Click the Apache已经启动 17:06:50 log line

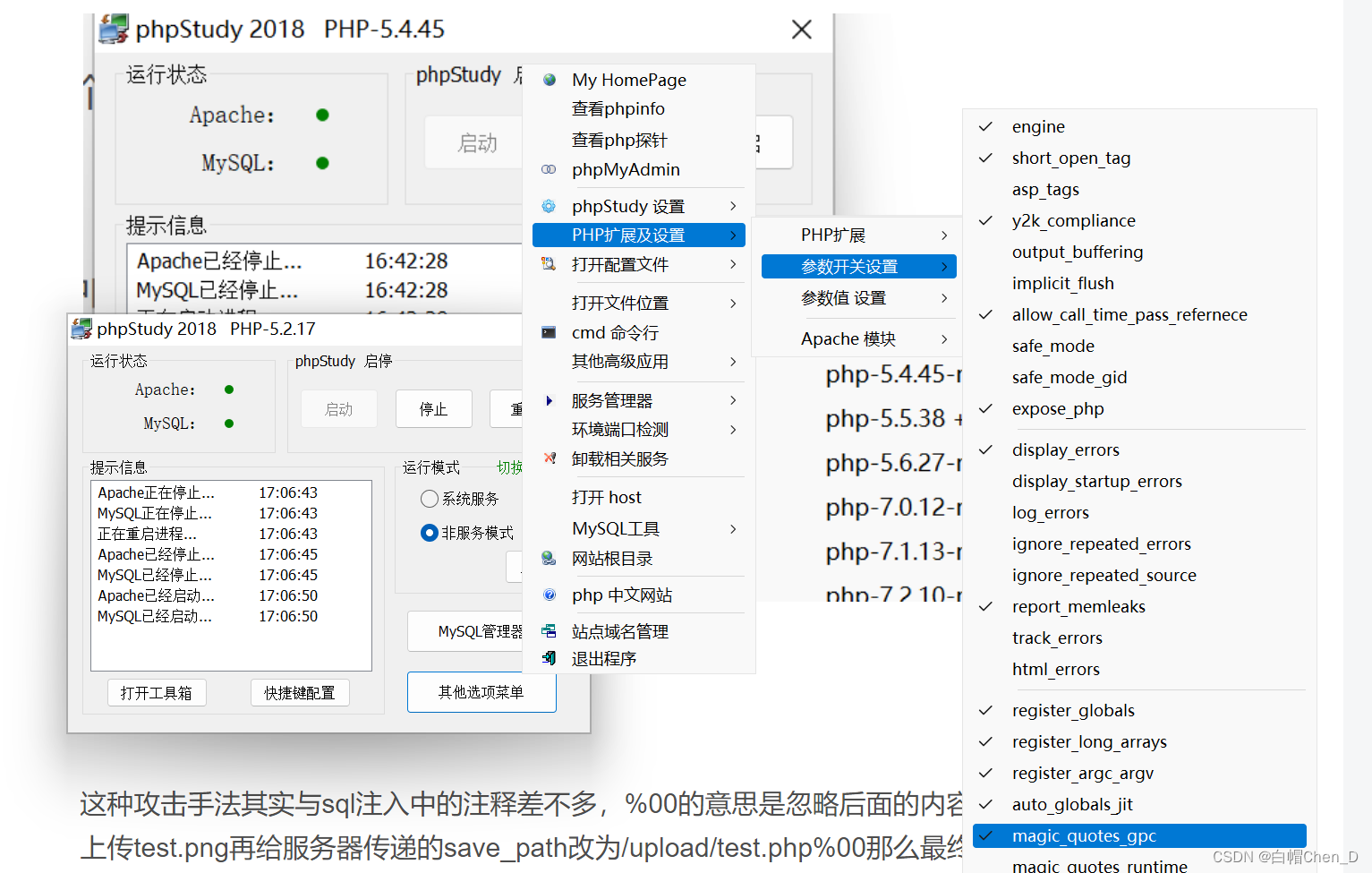click(208, 595)
